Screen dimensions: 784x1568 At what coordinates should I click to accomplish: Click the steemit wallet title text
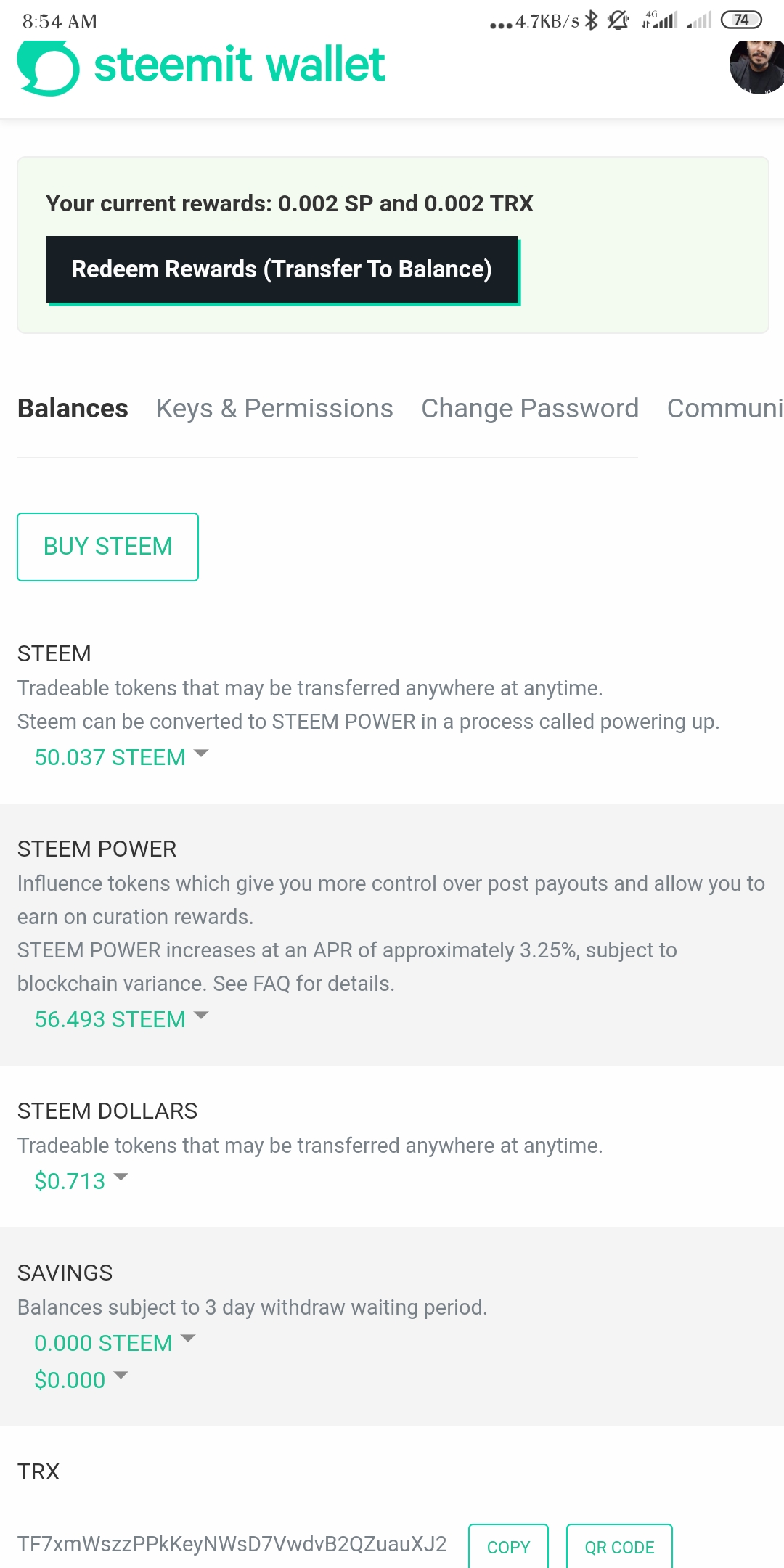[240, 65]
